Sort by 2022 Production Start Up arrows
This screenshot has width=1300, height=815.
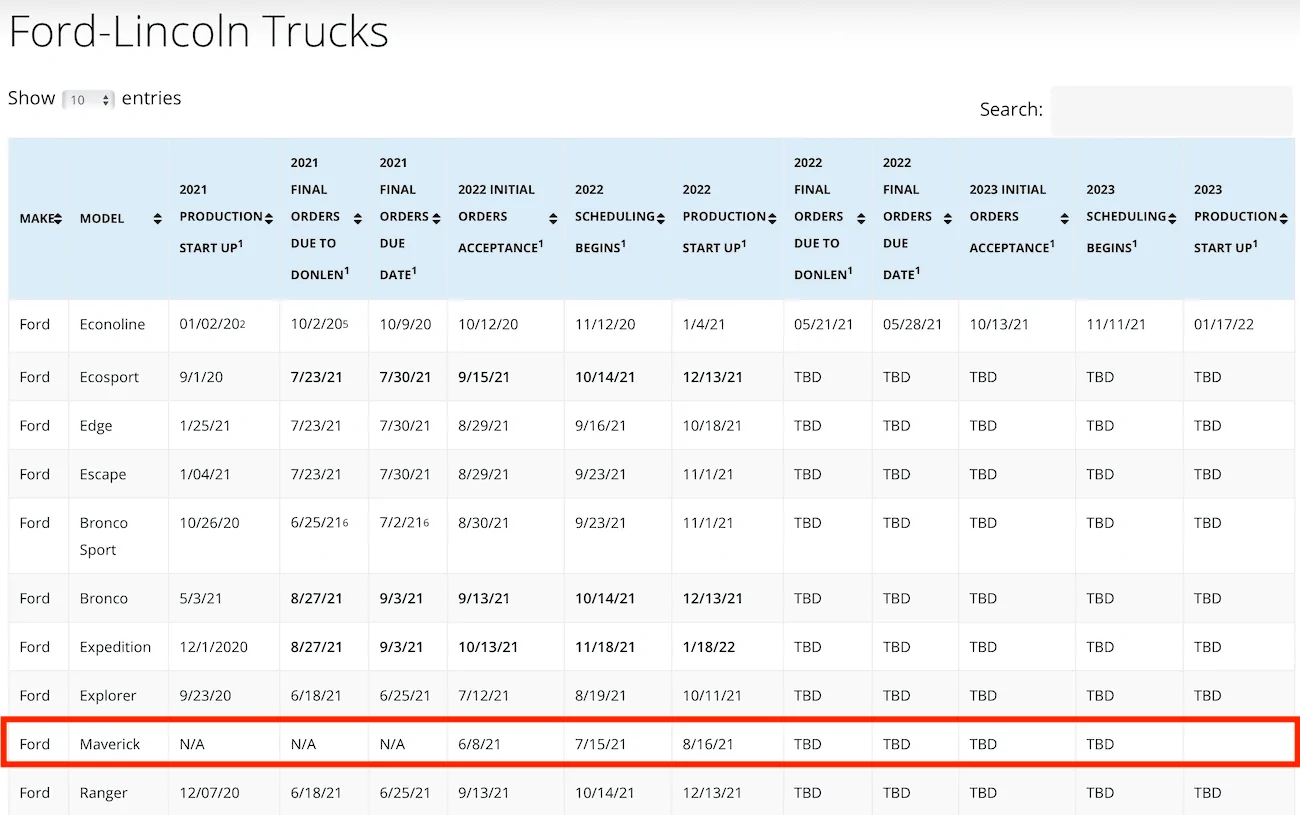(x=772, y=217)
